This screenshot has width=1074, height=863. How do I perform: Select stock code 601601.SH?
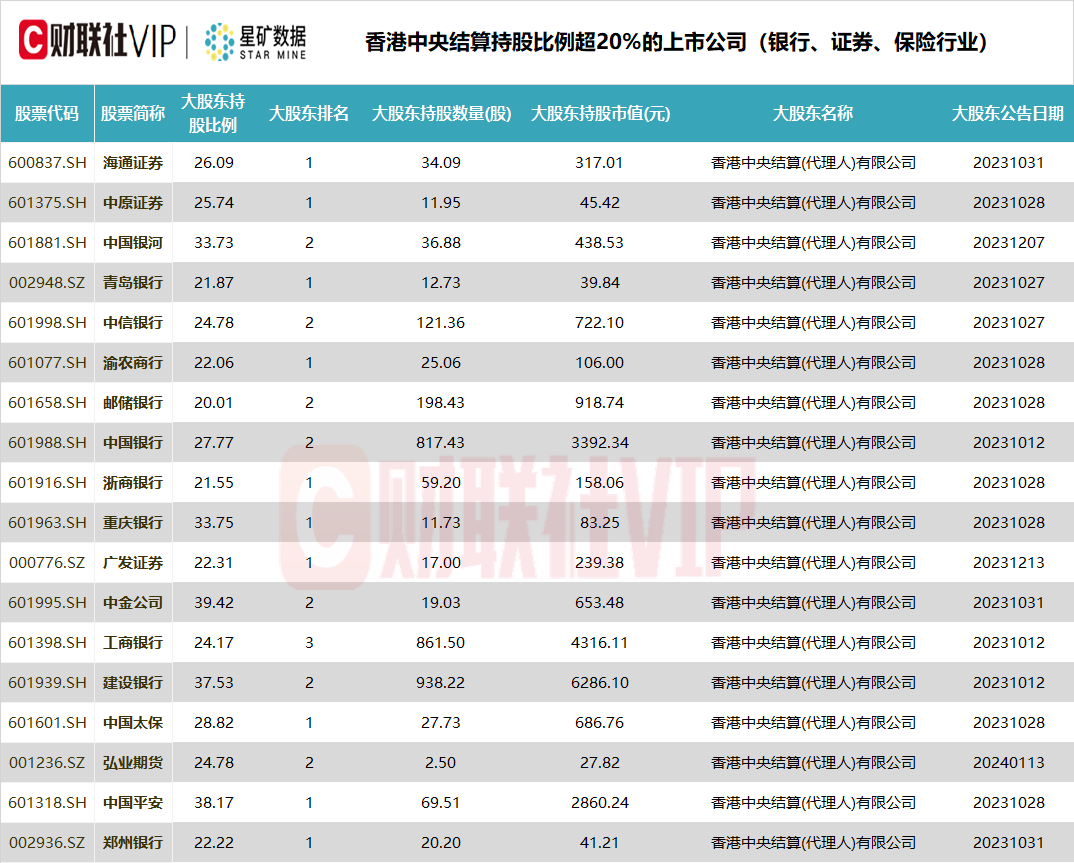pyautogui.click(x=47, y=723)
